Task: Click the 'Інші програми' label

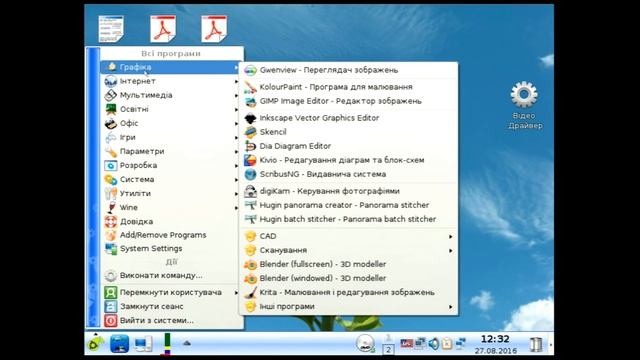Action: [x=287, y=307]
